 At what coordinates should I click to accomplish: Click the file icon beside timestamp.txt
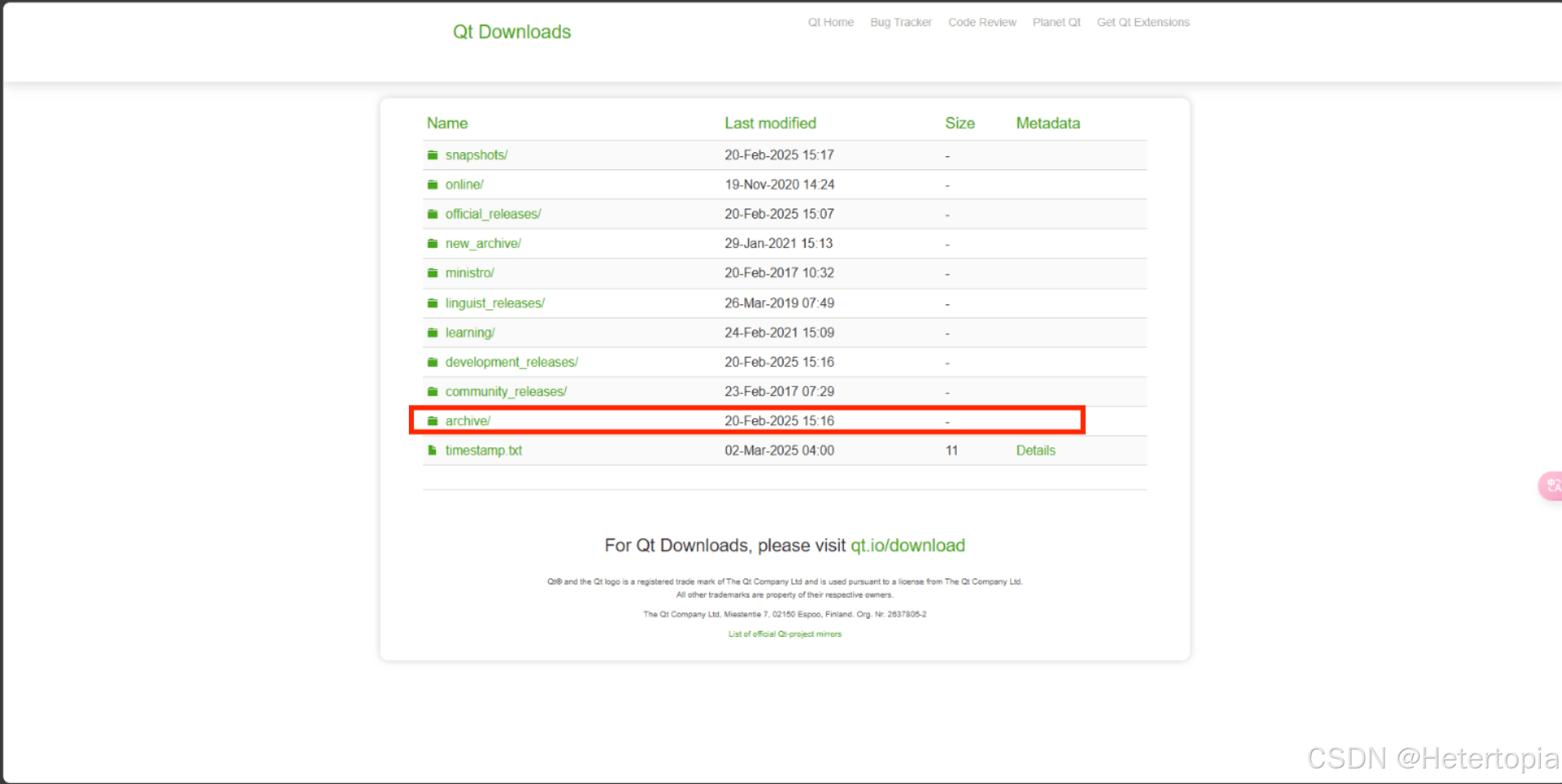click(x=433, y=450)
